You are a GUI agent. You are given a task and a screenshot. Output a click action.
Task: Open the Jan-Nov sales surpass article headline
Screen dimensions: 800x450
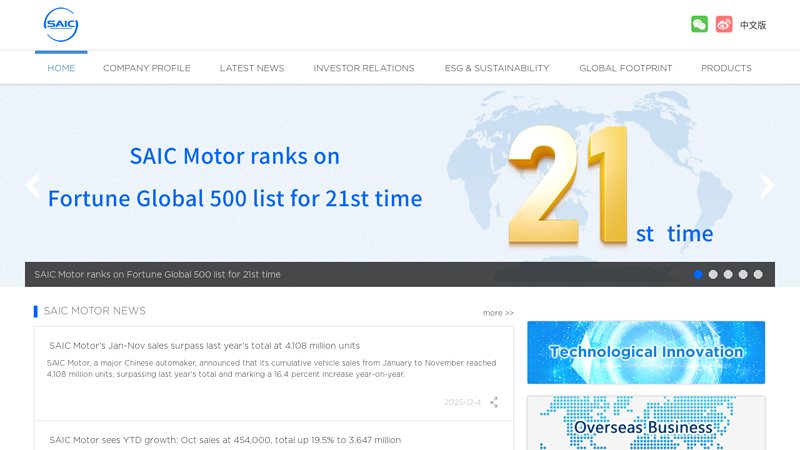click(x=204, y=345)
